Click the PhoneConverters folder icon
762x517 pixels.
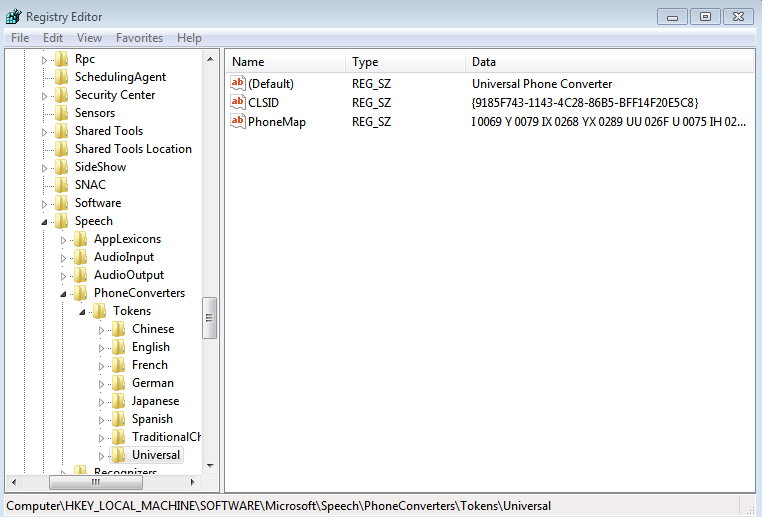(81, 293)
